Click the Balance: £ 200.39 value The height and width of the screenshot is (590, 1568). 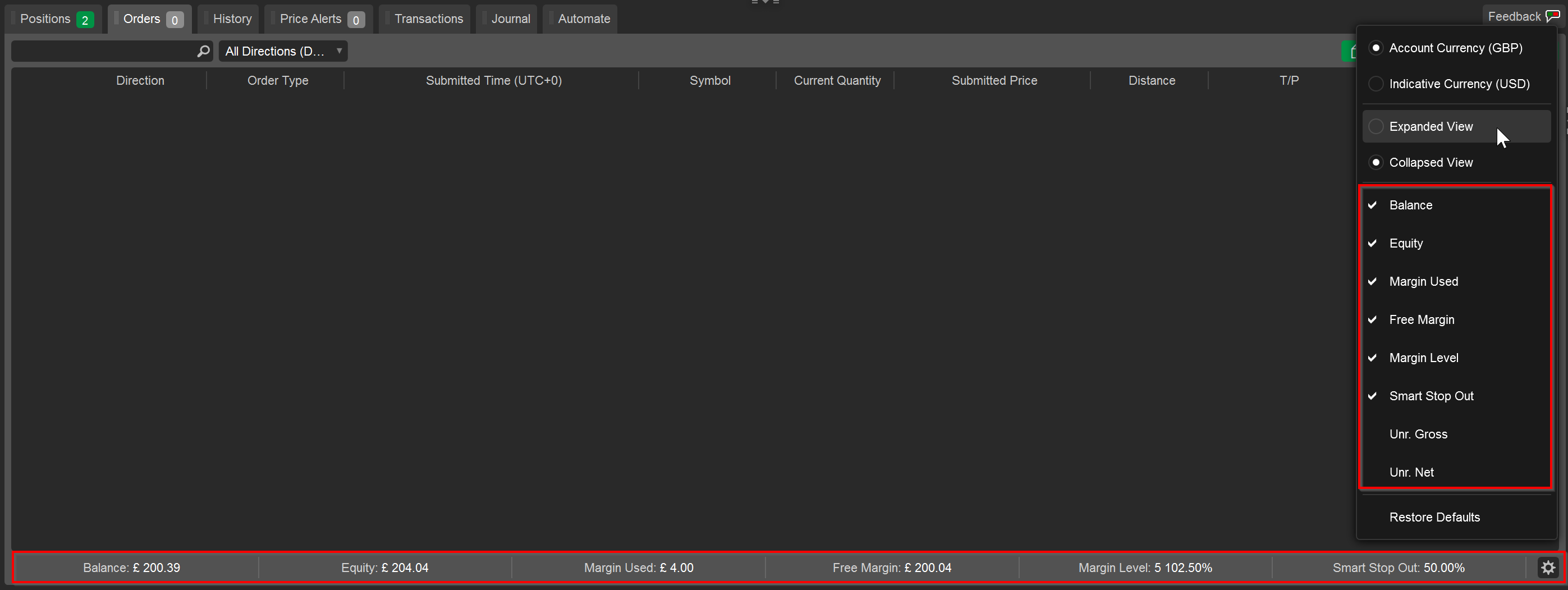pos(131,568)
